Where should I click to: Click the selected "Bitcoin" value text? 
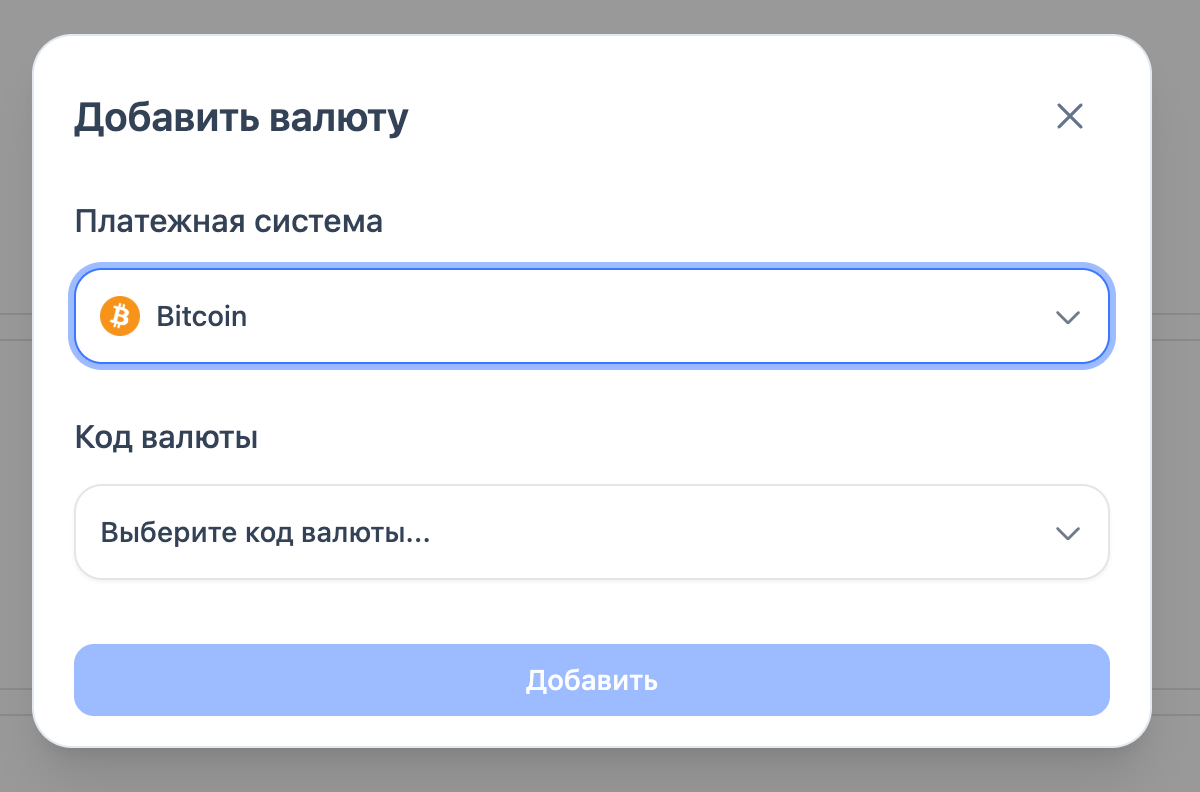[202, 317]
